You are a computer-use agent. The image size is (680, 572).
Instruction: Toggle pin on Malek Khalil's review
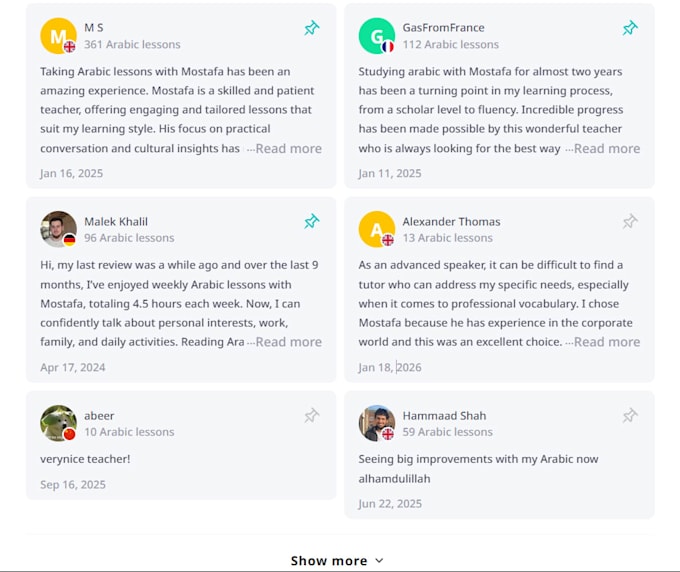[311, 222]
